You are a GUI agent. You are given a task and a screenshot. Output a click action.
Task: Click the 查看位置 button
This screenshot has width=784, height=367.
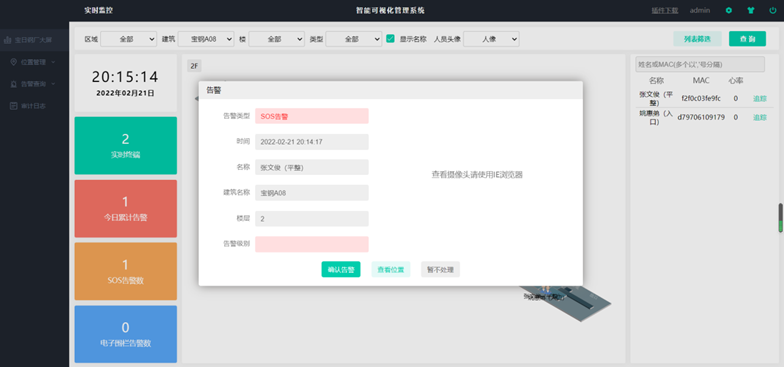click(390, 269)
